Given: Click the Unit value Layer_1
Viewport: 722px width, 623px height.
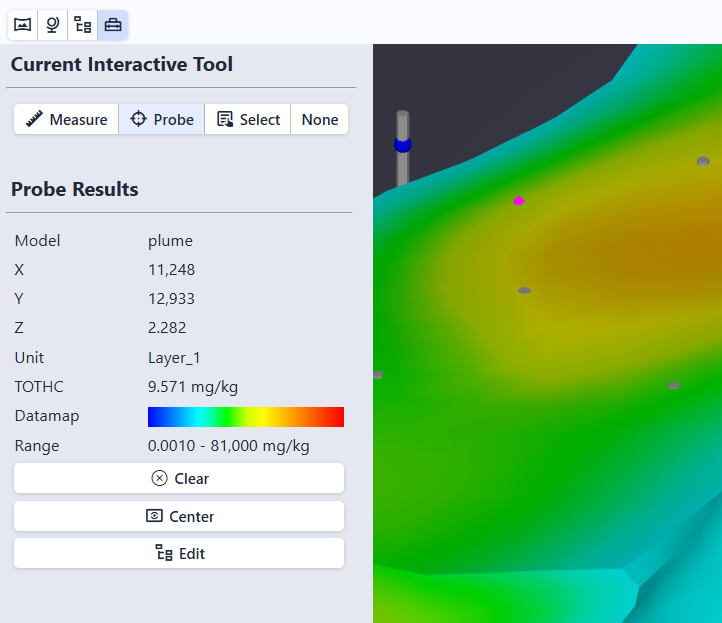Looking at the screenshot, I should [x=174, y=358].
